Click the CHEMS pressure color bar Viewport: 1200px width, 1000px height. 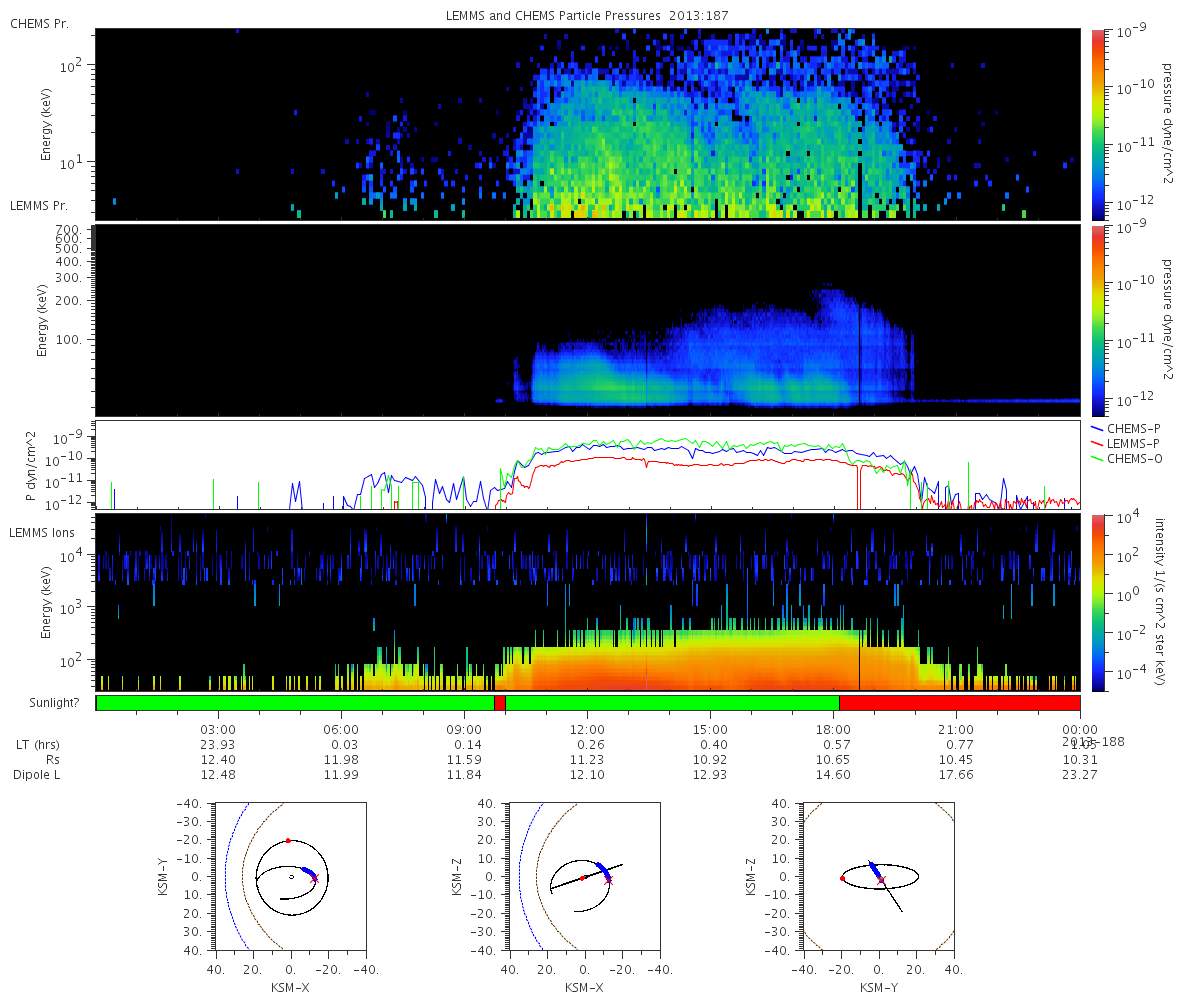point(1097,124)
